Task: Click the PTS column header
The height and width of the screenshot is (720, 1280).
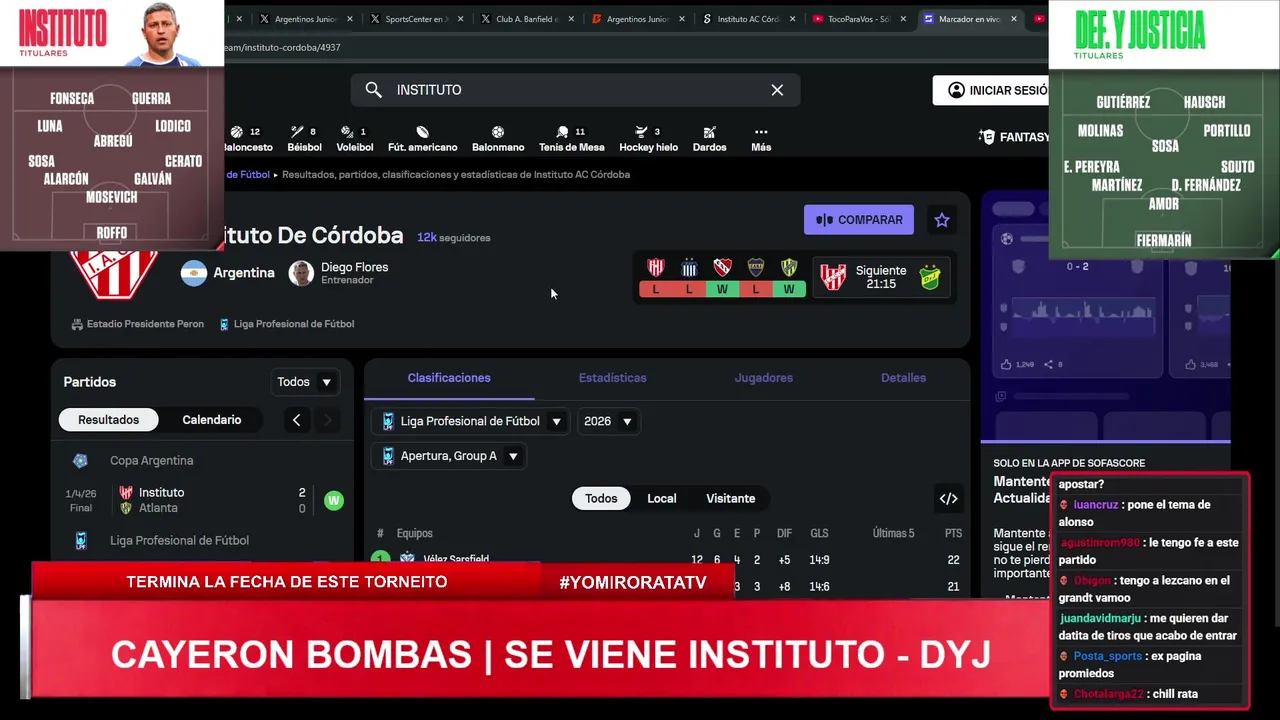Action: point(953,534)
